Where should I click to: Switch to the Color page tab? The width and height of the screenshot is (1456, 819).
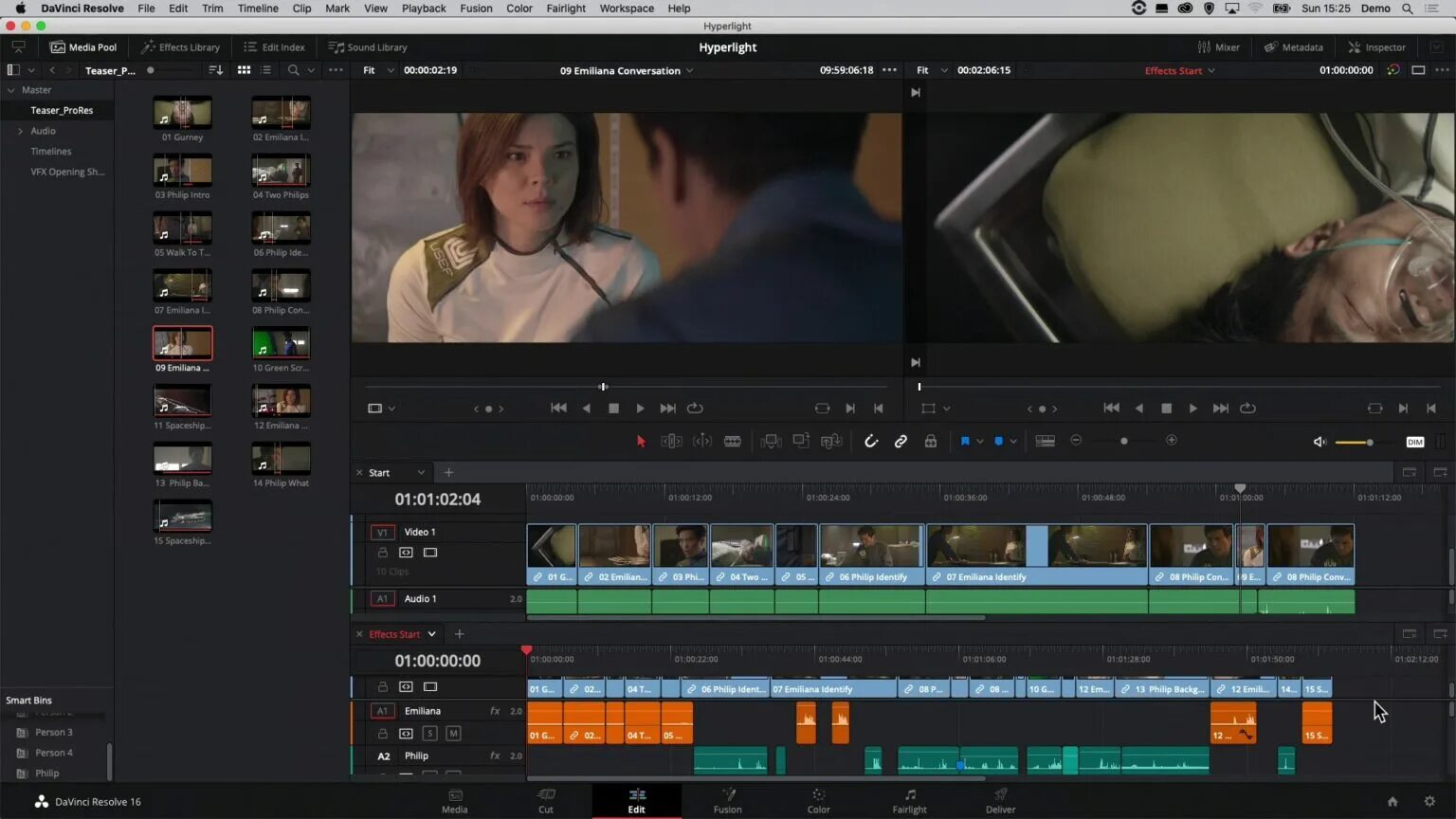pyautogui.click(x=818, y=800)
